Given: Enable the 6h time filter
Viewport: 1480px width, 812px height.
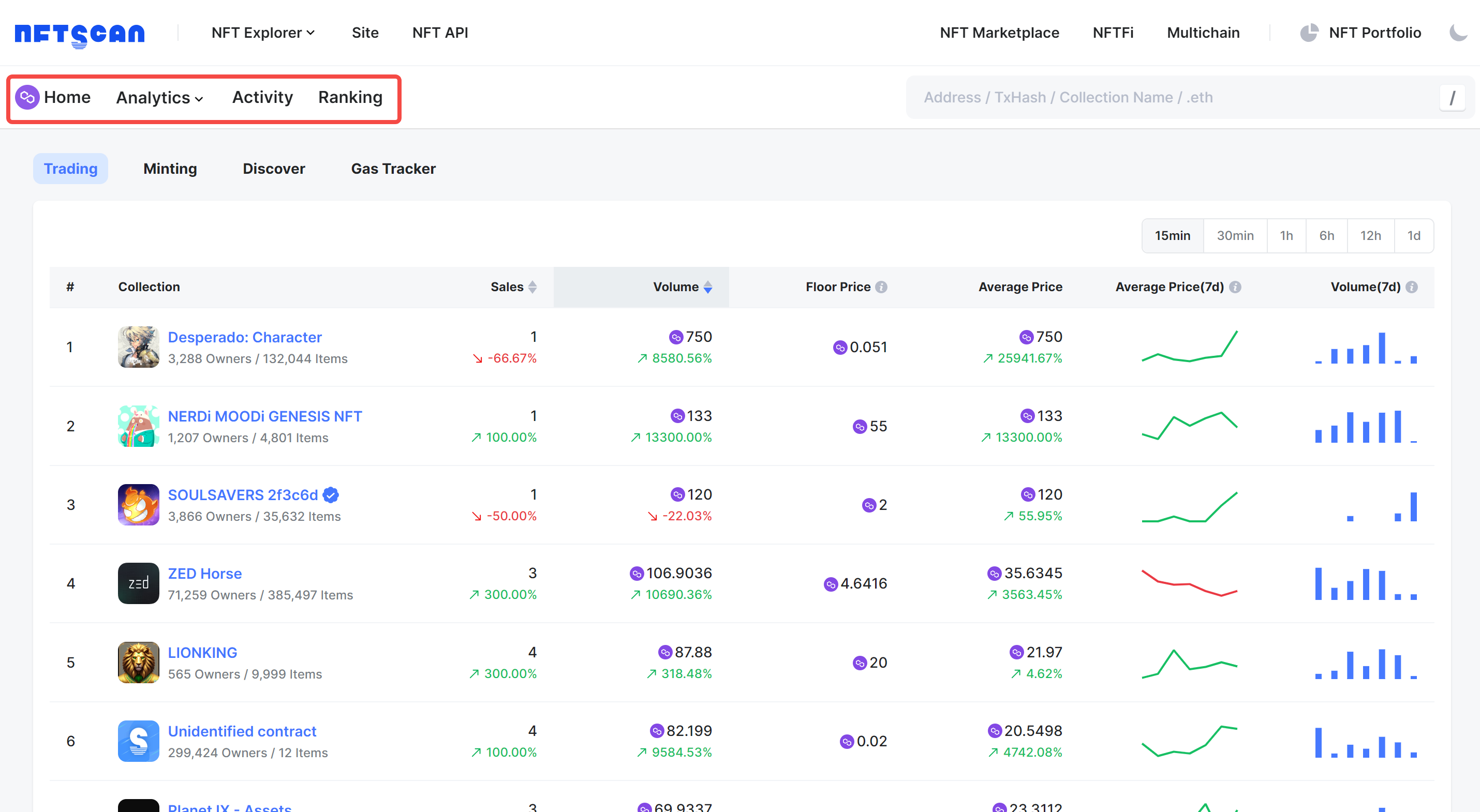Looking at the screenshot, I should click(1327, 235).
